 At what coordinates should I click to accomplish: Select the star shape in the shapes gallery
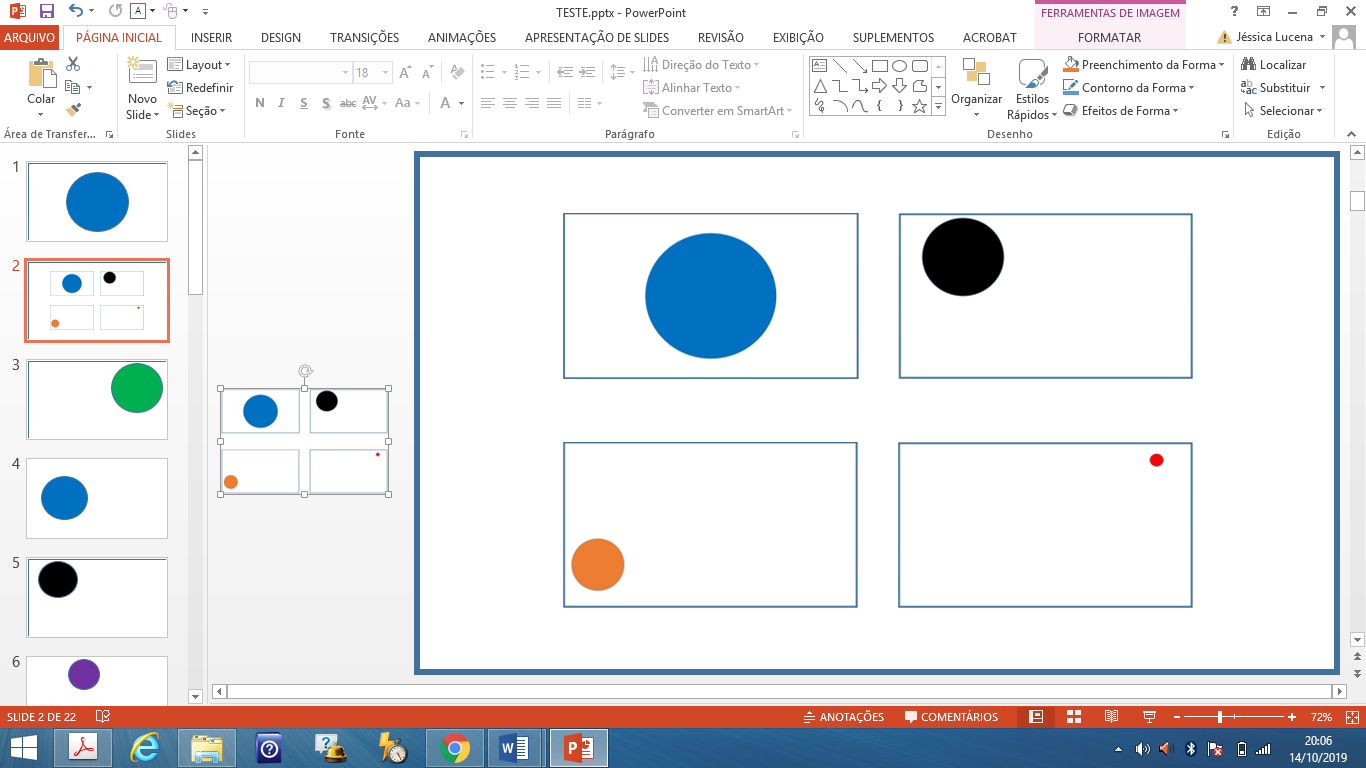pyautogui.click(x=919, y=106)
